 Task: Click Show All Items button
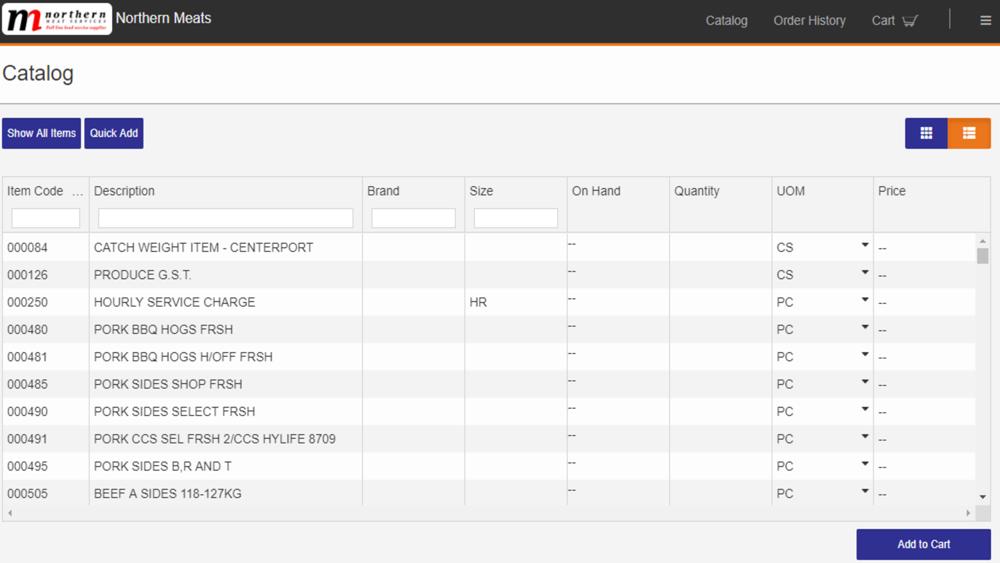(41, 133)
